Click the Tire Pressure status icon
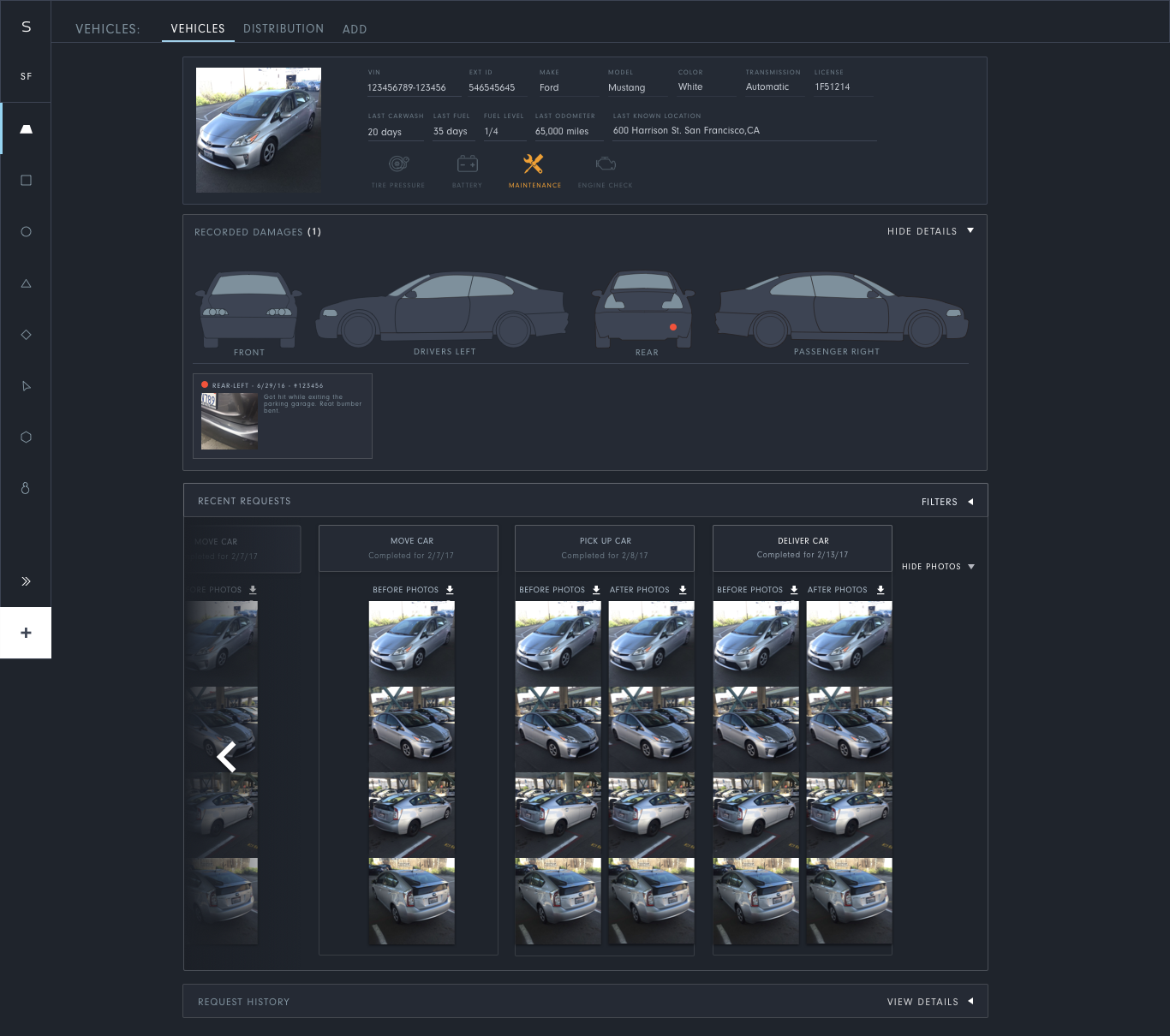The image size is (1170, 1036). click(398, 164)
